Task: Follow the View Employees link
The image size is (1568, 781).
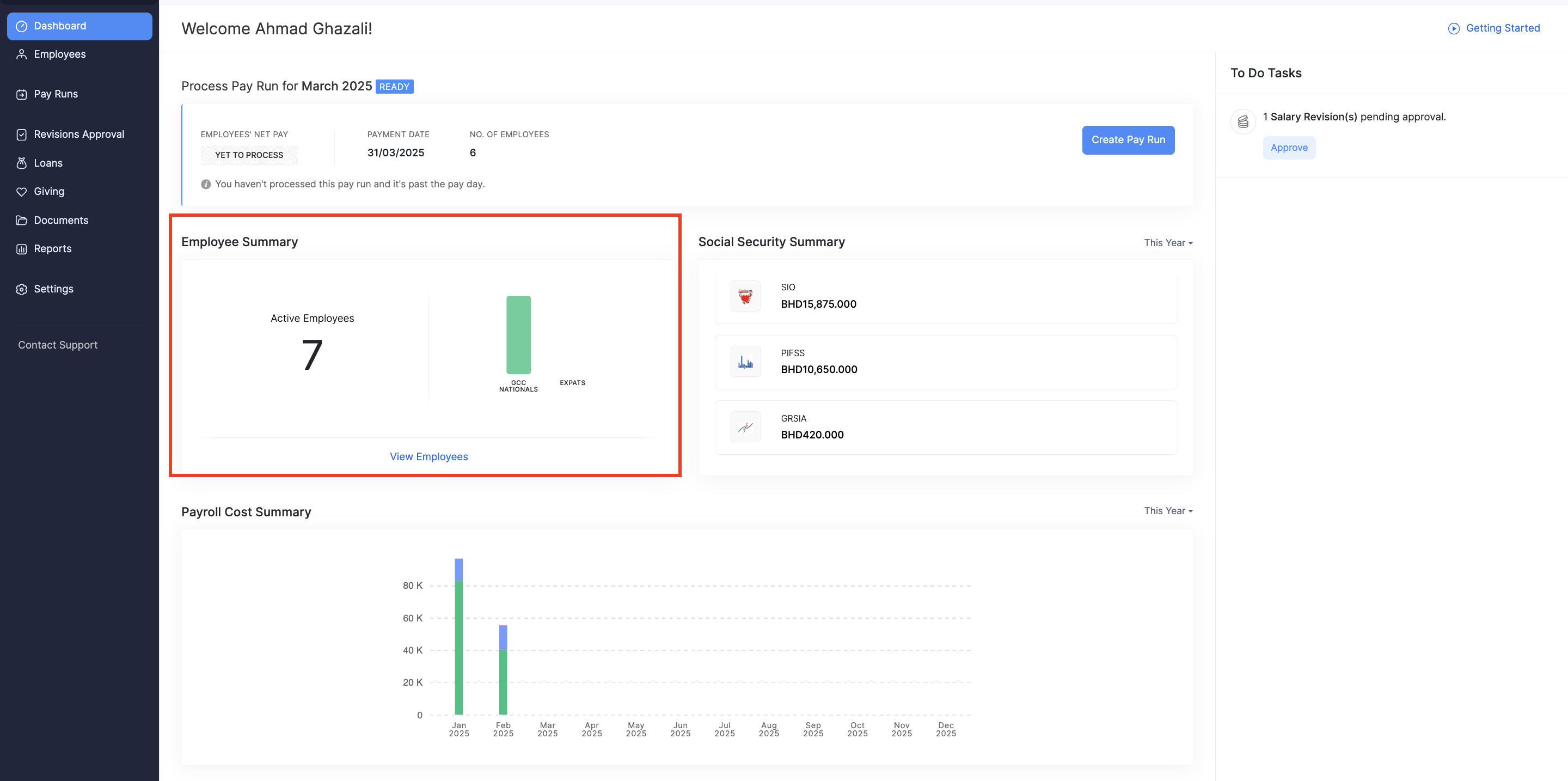Action: (x=428, y=456)
